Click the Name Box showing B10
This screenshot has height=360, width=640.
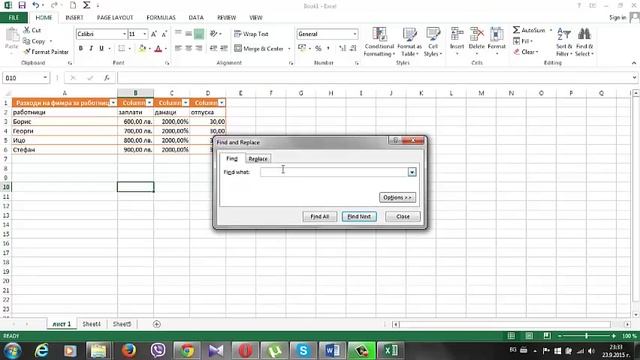point(22,78)
